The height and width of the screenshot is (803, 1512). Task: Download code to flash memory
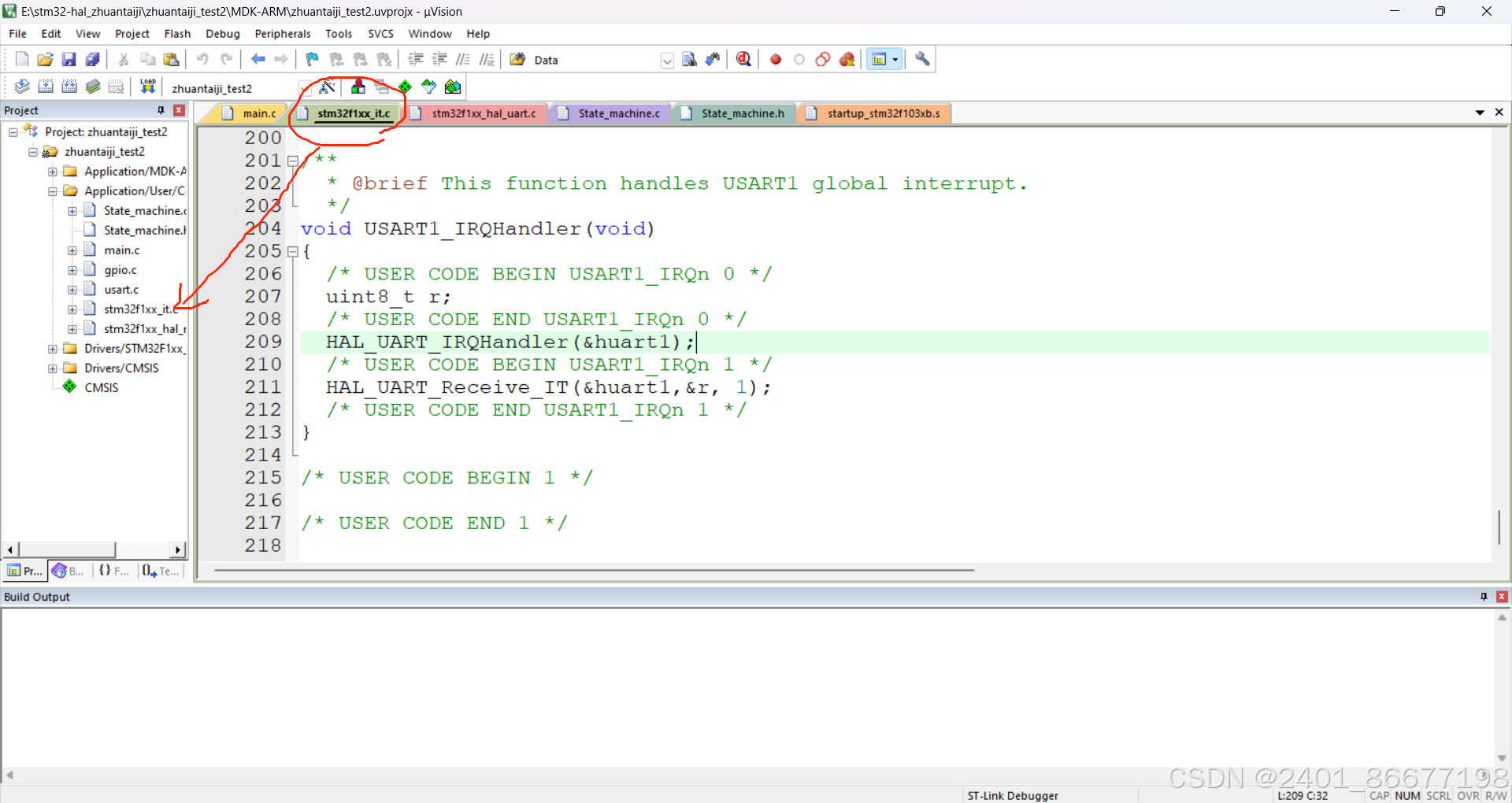point(147,87)
